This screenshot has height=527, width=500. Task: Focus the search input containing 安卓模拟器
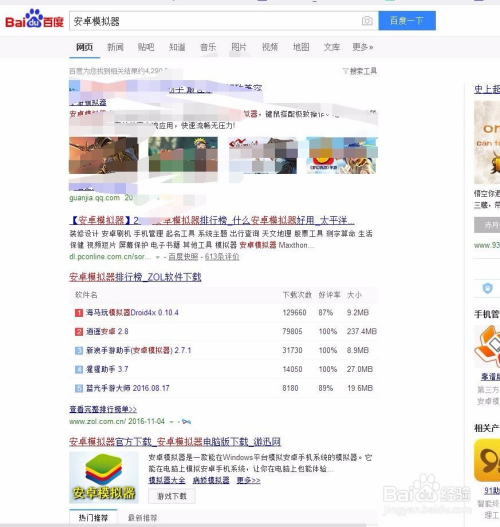(215, 21)
